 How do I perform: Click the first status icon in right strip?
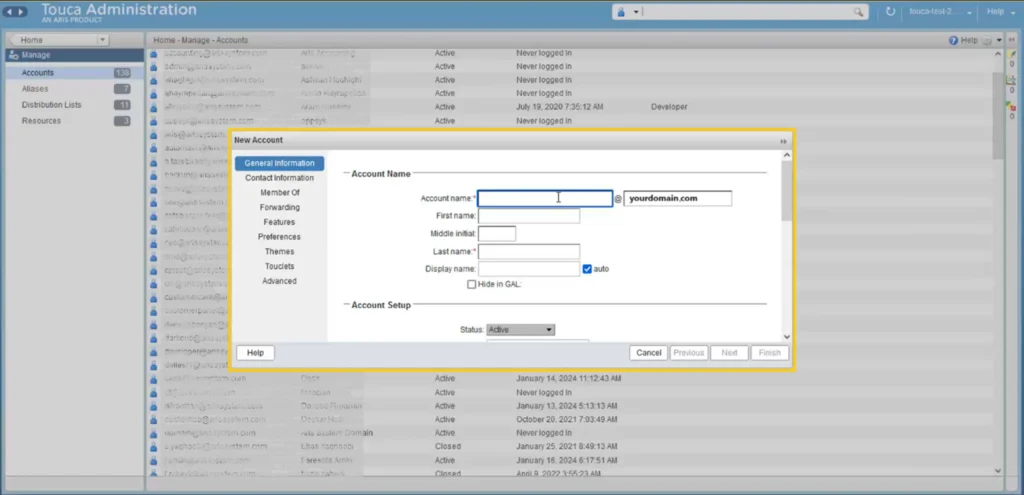point(1012,57)
